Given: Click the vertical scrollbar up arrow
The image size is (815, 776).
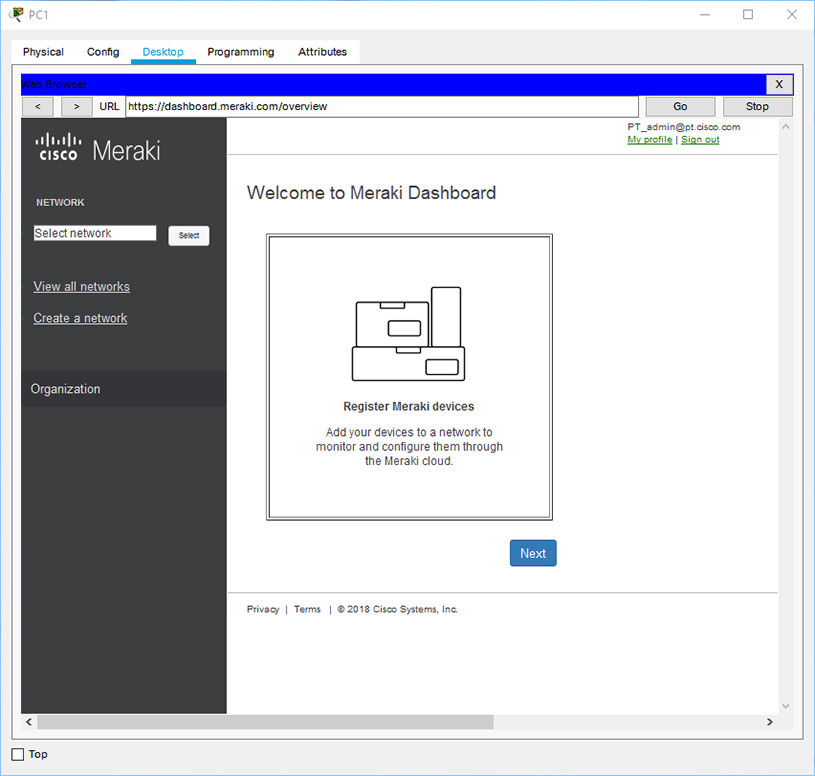Looking at the screenshot, I should (786, 126).
